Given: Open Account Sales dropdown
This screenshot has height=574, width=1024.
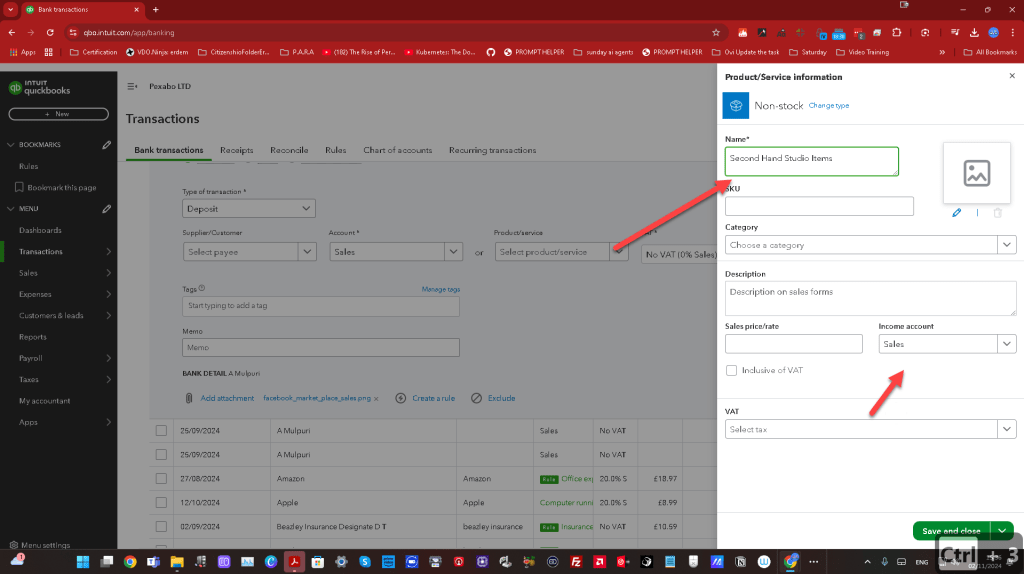Looking at the screenshot, I should (x=453, y=251).
